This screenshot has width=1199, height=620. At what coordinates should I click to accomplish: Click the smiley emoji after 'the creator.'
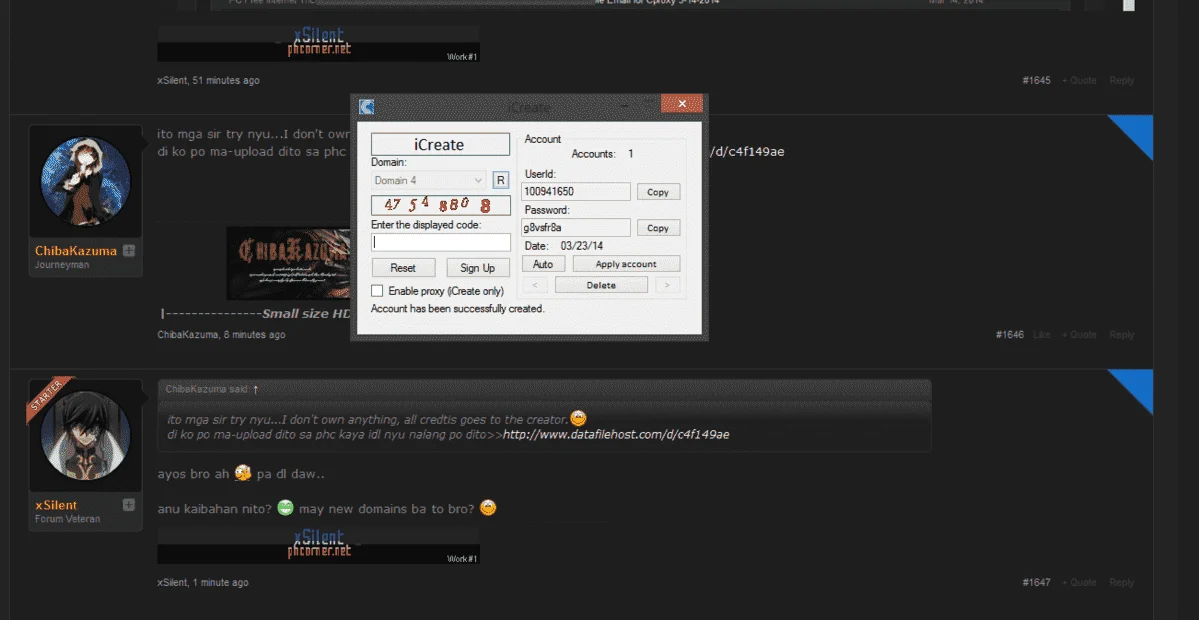point(579,419)
